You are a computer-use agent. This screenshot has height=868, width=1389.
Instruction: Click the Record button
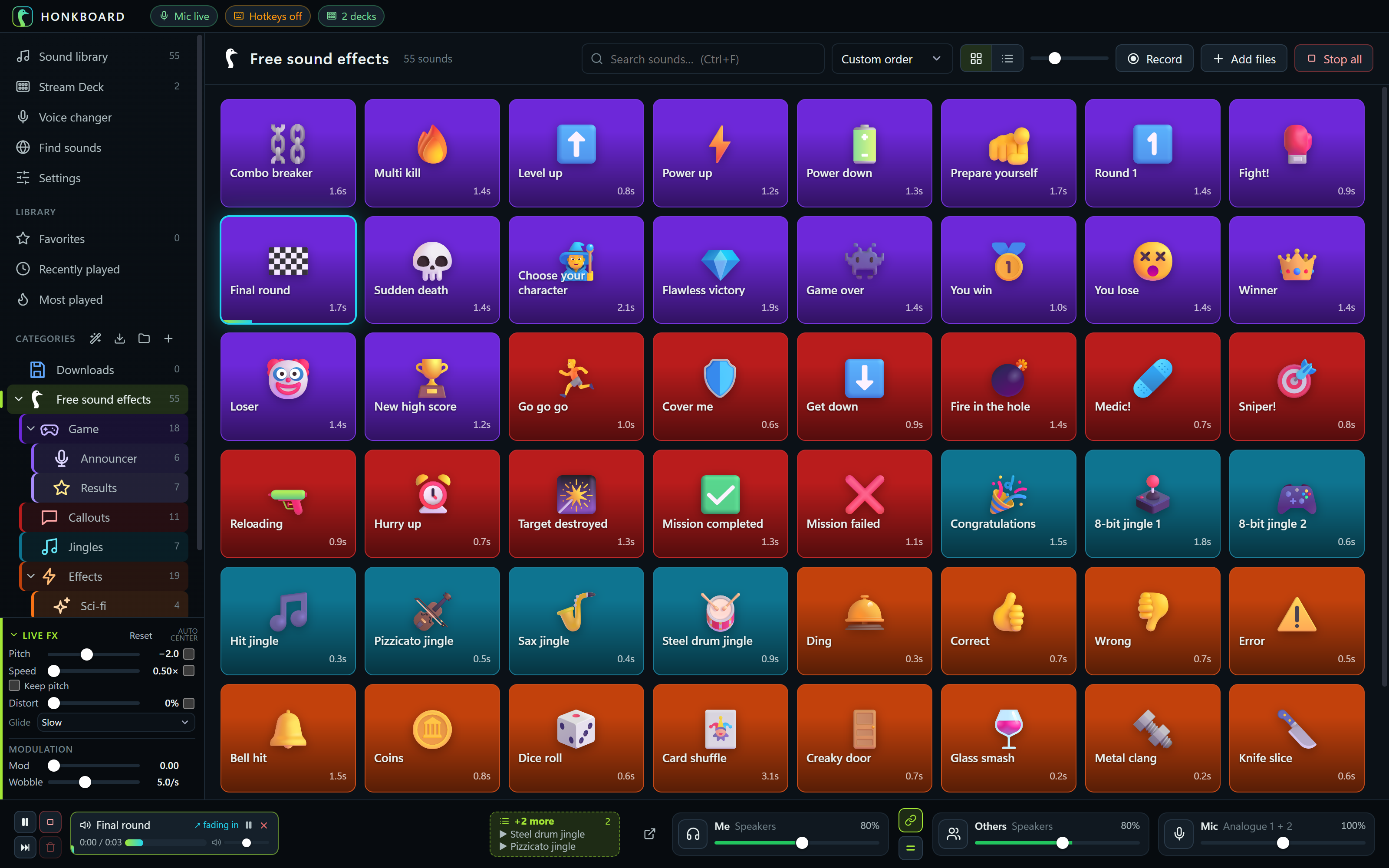pos(1154,59)
